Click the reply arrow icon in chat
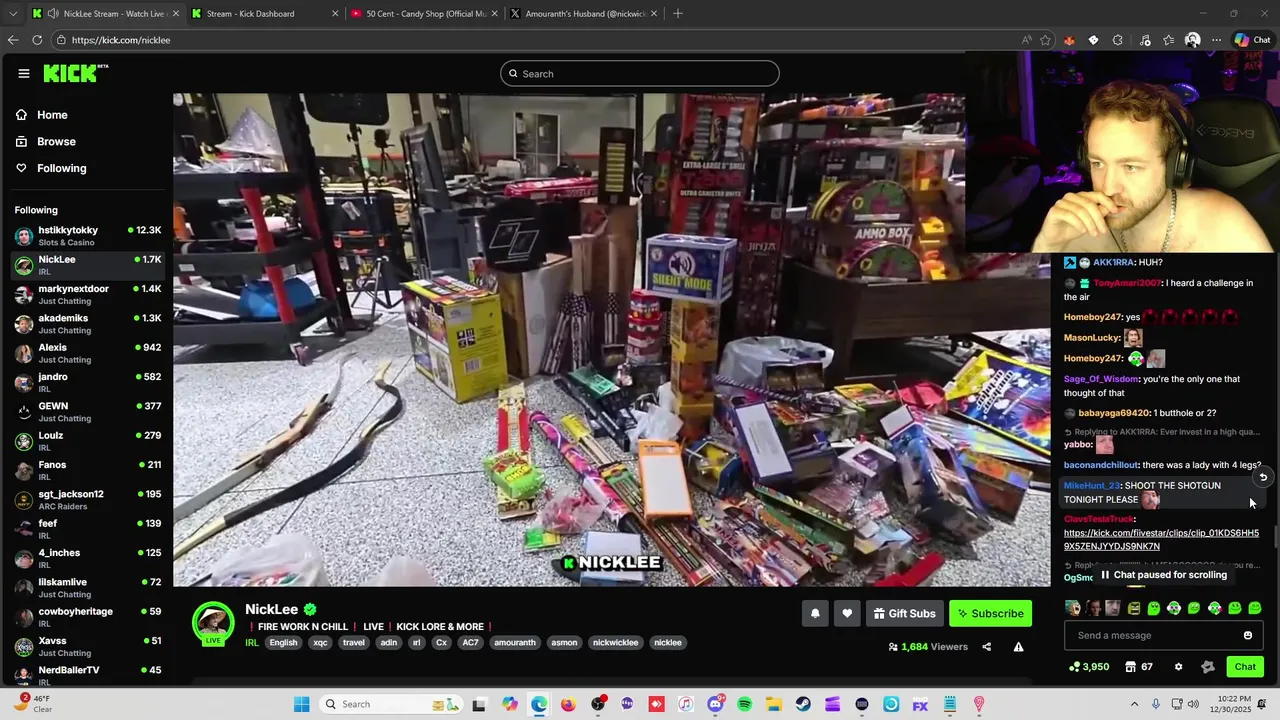Image resolution: width=1280 pixels, height=720 pixels. pyautogui.click(x=1263, y=477)
